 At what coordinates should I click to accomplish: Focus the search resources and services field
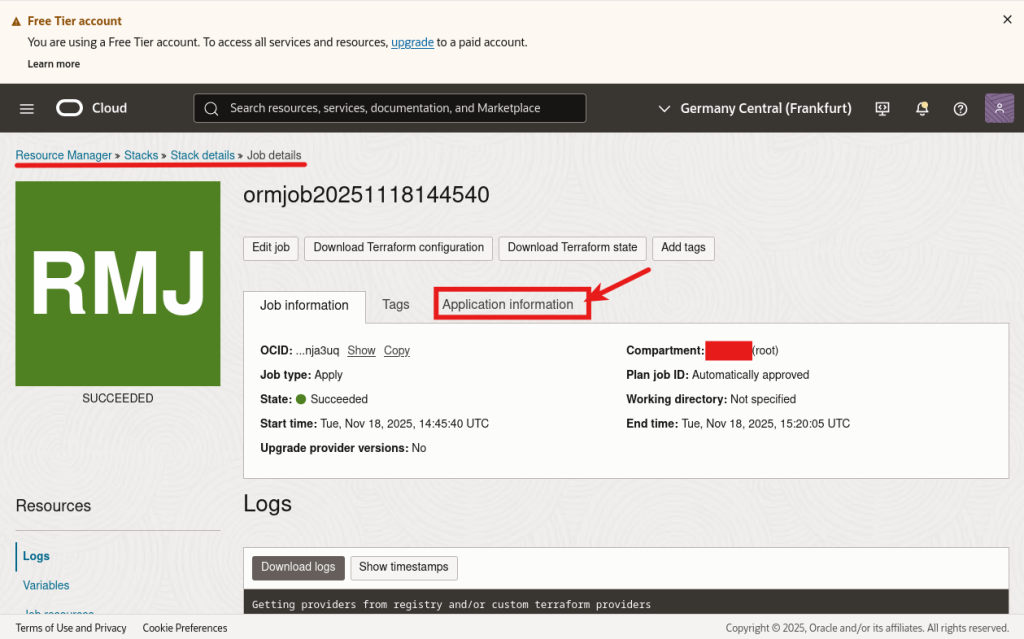coord(390,108)
